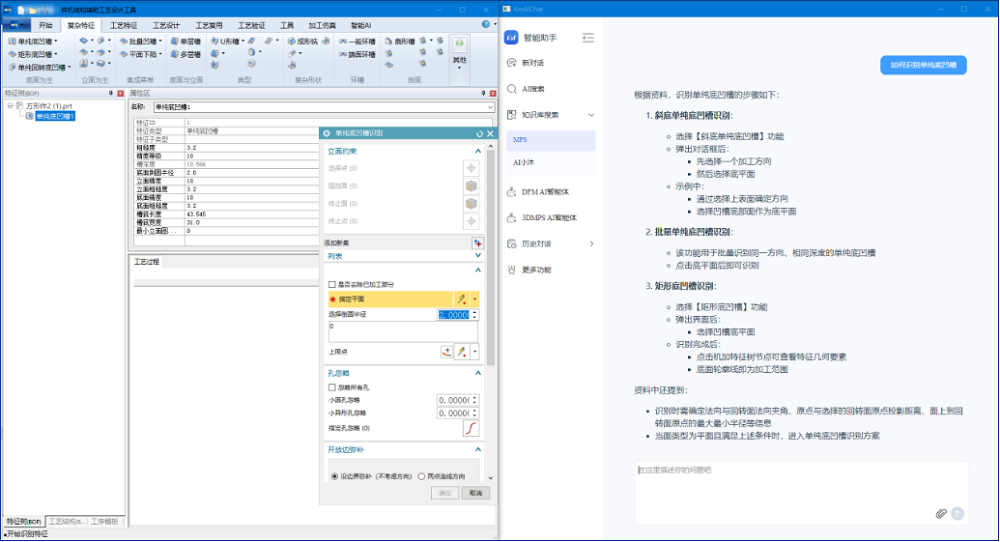Open the 上限点 dropdown arrow

474,351
